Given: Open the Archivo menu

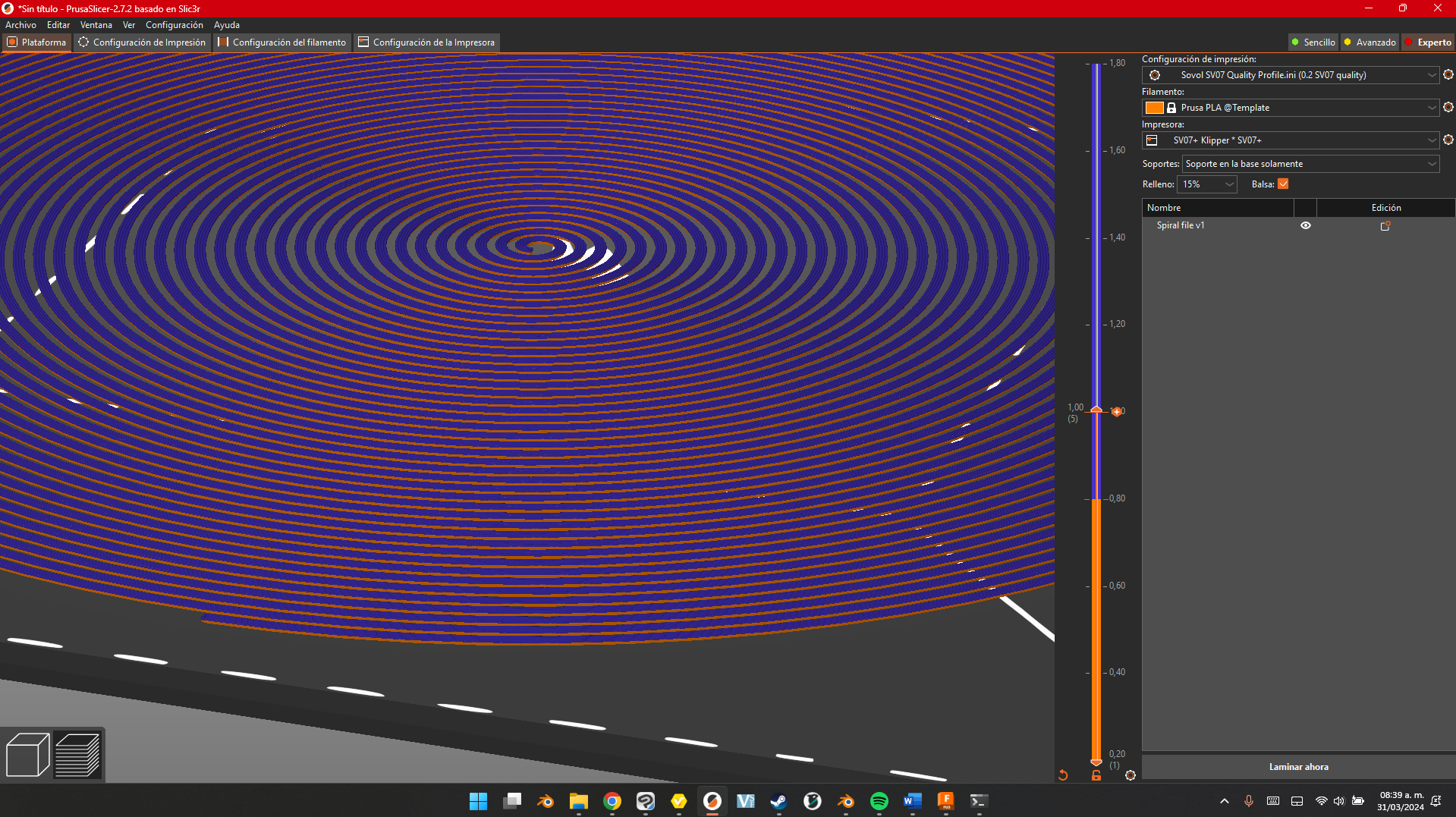Looking at the screenshot, I should tap(20, 25).
